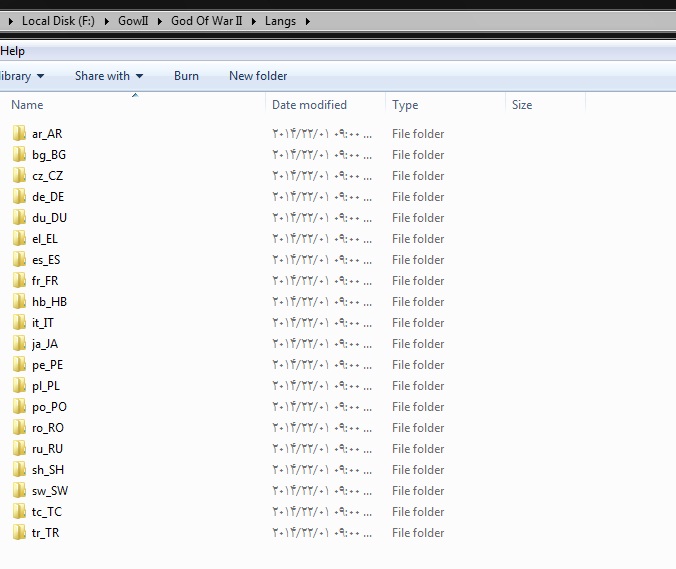The height and width of the screenshot is (569, 676).
Task: Select the de_DE folder icon
Action: coord(19,196)
